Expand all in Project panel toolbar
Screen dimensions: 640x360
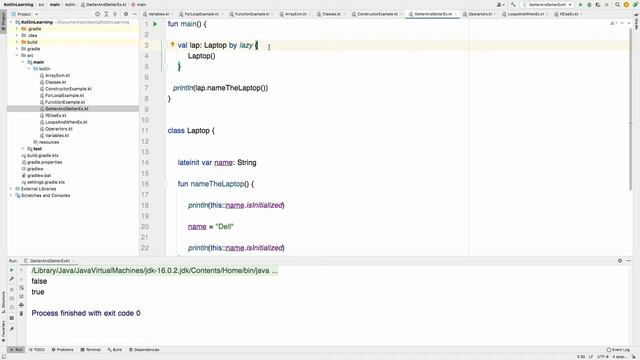[x=106, y=14]
